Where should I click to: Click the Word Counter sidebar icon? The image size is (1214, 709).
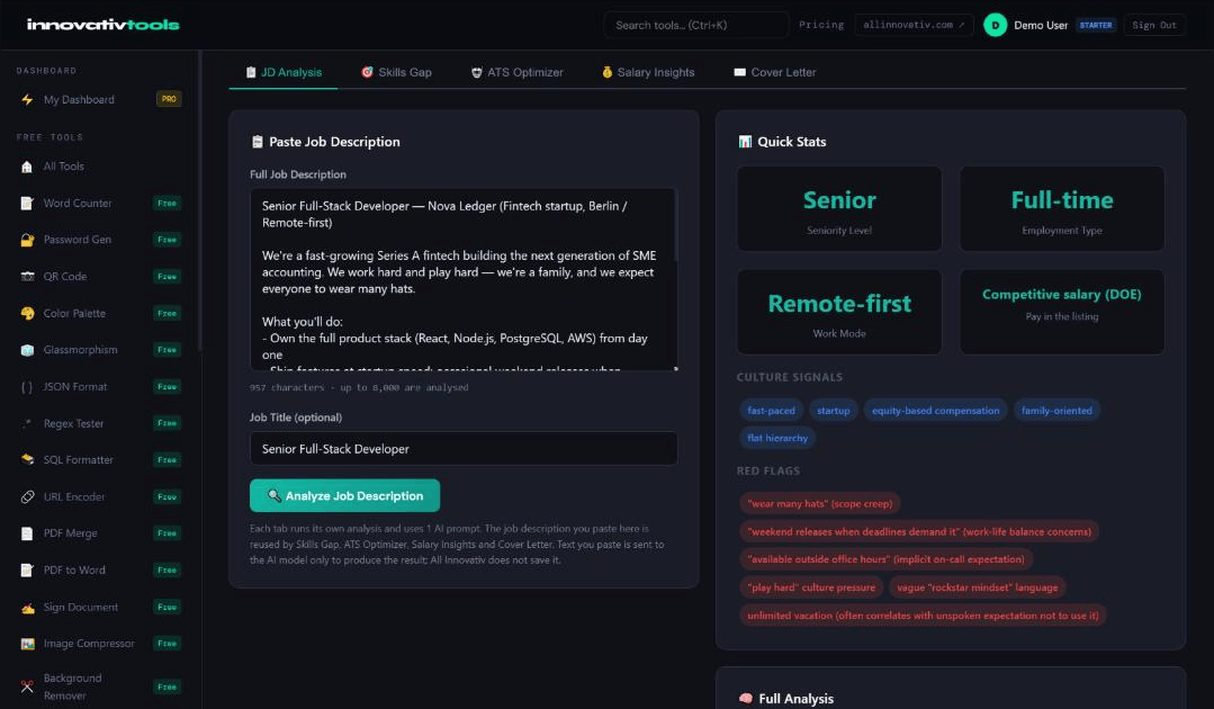click(x=27, y=203)
